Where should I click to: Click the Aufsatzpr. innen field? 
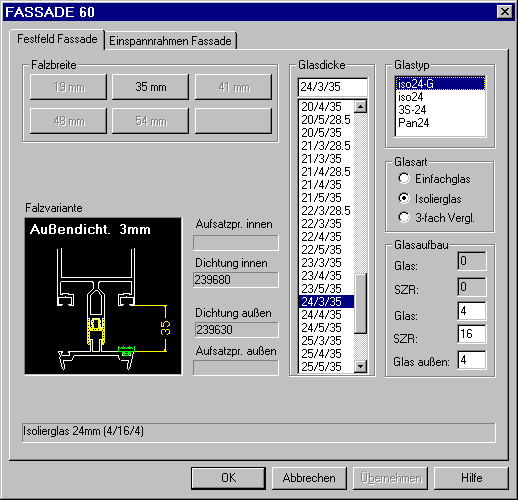(236, 243)
